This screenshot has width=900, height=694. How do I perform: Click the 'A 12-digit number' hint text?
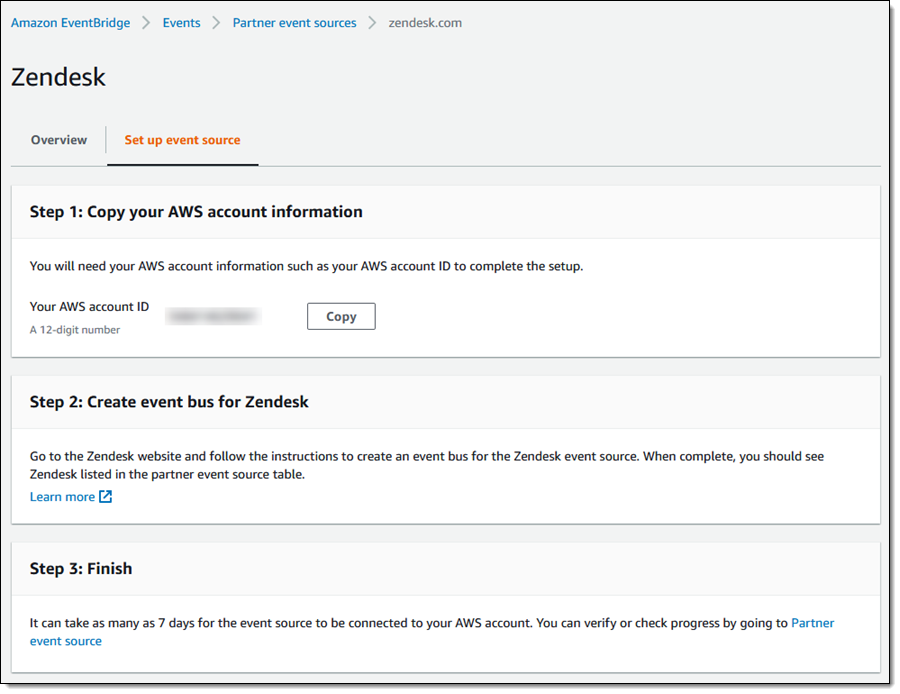pyautogui.click(x=75, y=330)
